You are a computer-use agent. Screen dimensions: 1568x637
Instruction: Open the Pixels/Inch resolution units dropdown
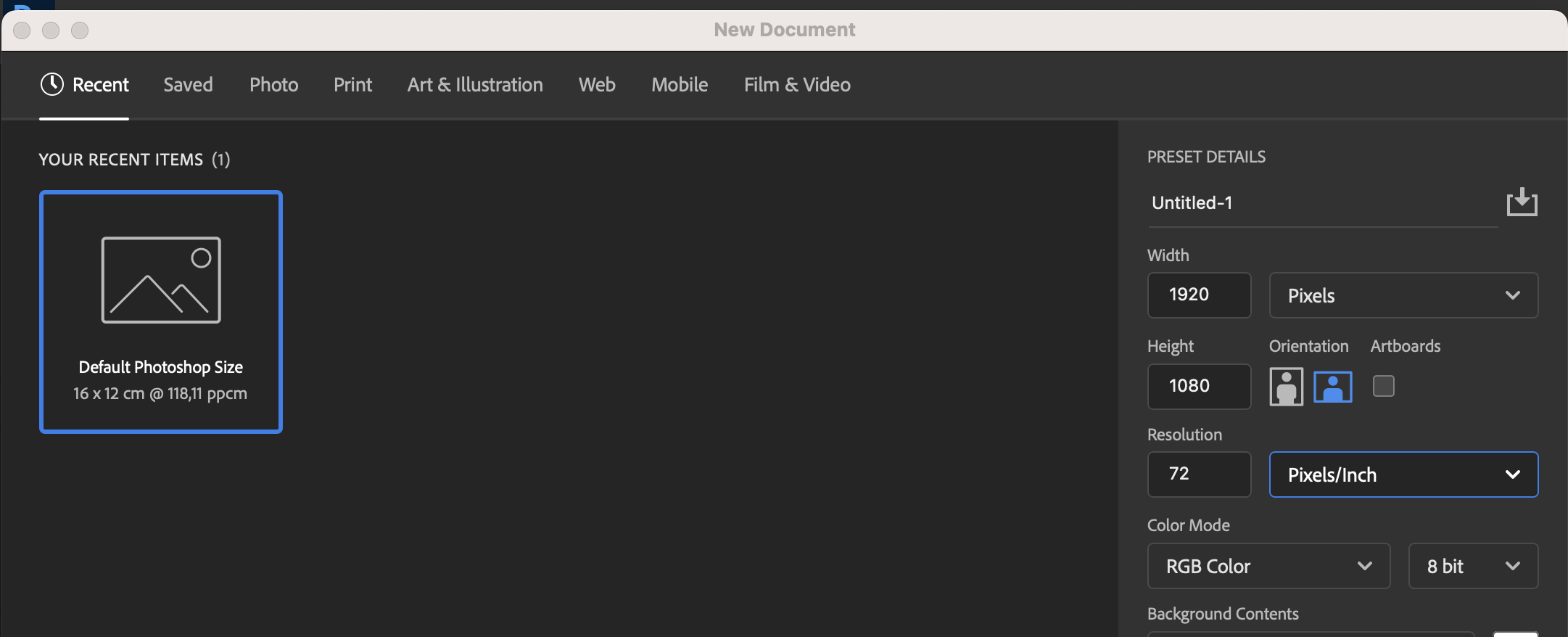[1403, 474]
